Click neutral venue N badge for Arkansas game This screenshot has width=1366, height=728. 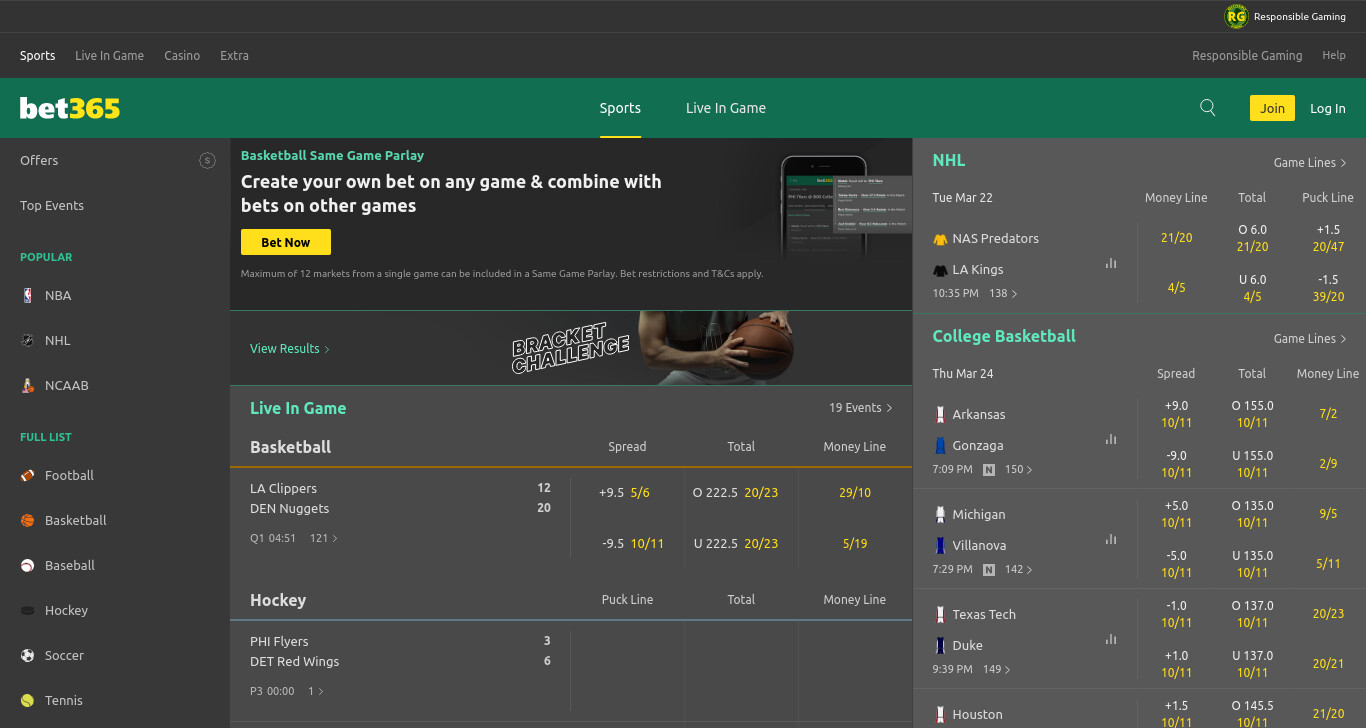[989, 469]
